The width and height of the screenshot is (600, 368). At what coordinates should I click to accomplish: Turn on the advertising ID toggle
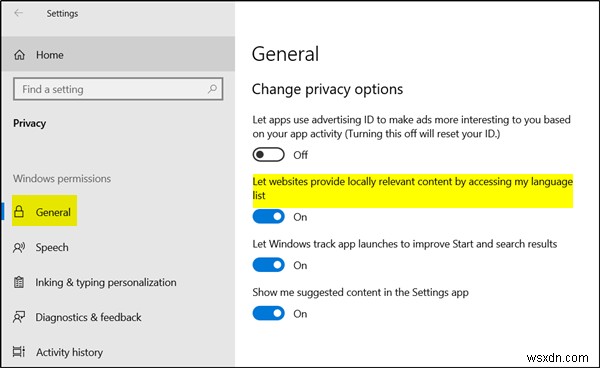[x=268, y=155]
